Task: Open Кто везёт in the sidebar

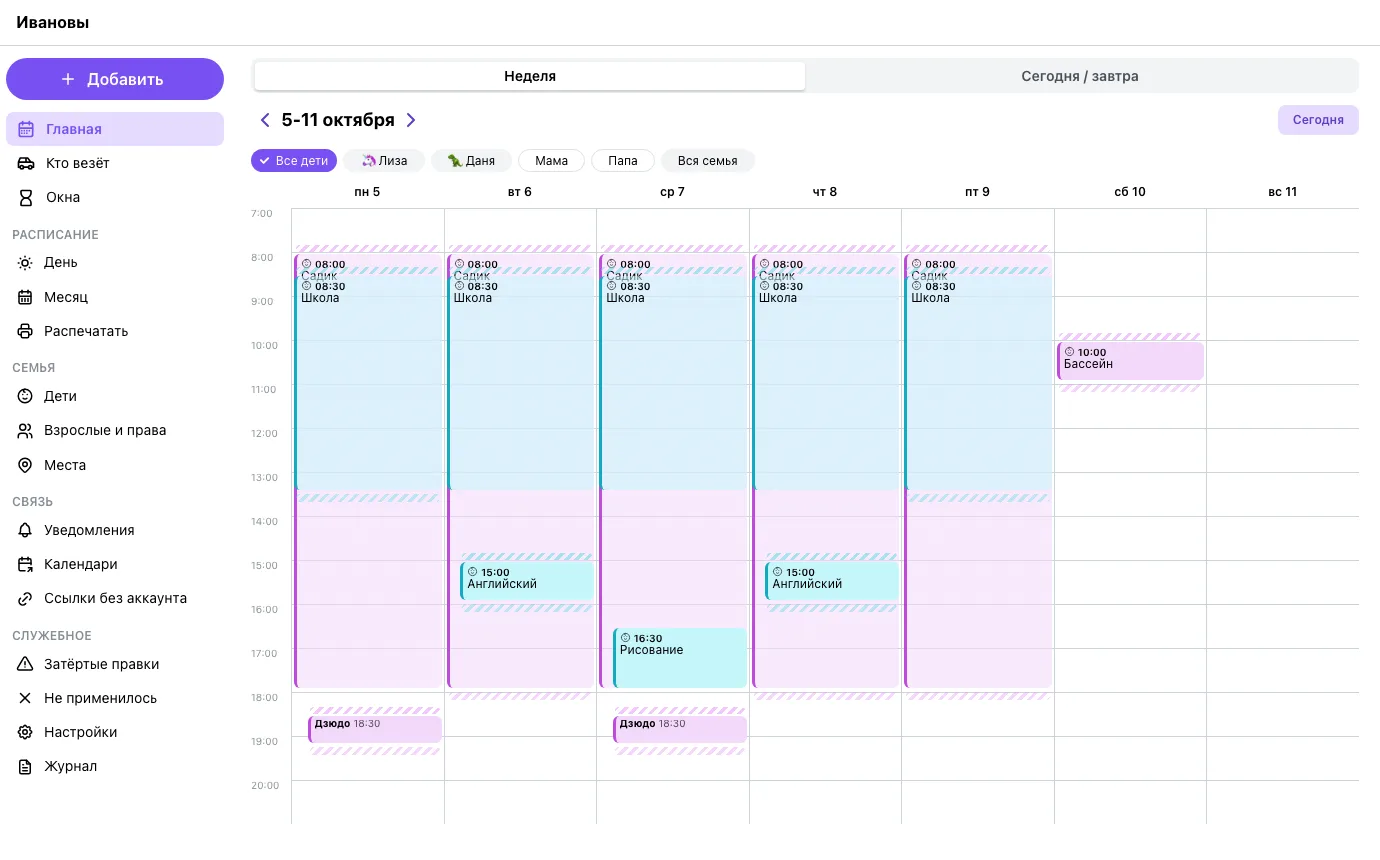Action: click(115, 163)
